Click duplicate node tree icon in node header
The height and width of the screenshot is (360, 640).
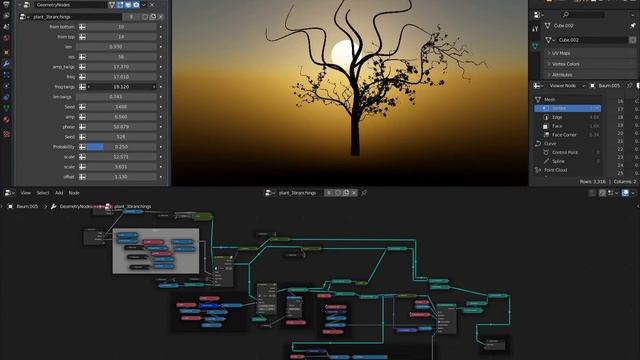point(346,193)
